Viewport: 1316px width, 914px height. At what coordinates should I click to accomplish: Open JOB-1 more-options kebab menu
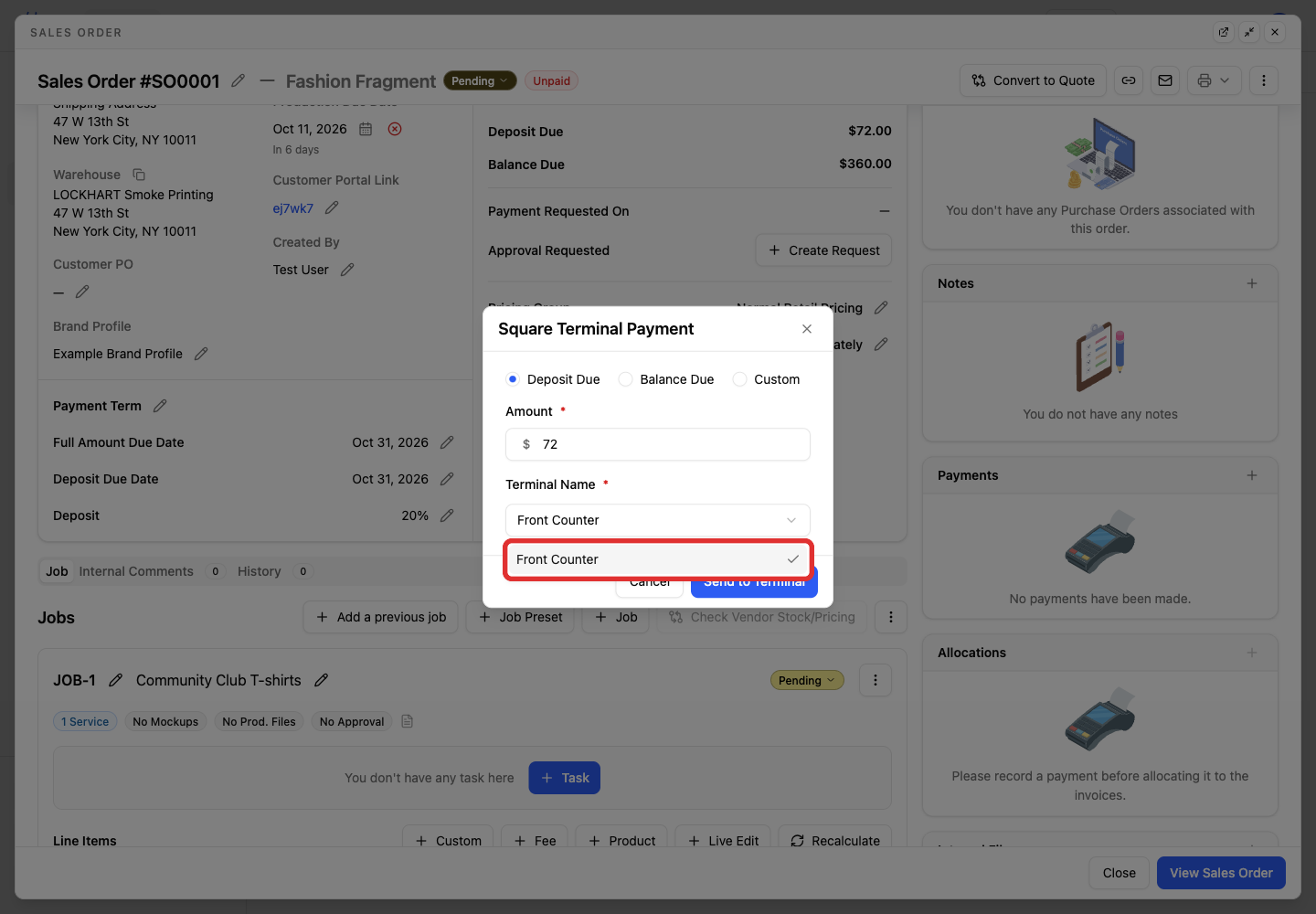pos(876,680)
